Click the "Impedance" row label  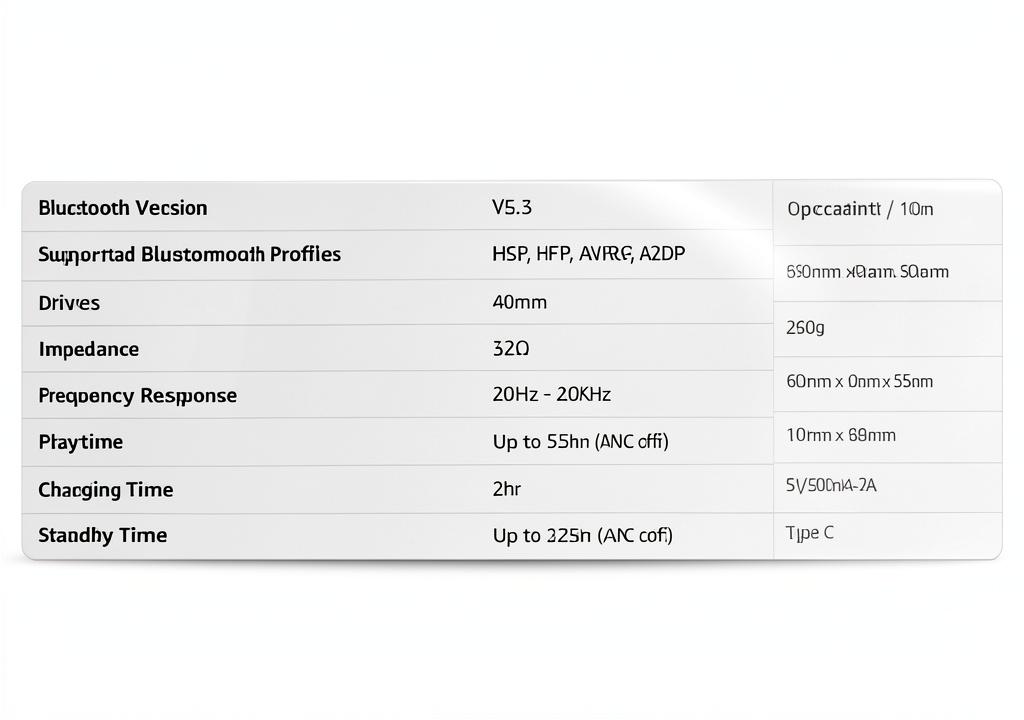point(88,349)
